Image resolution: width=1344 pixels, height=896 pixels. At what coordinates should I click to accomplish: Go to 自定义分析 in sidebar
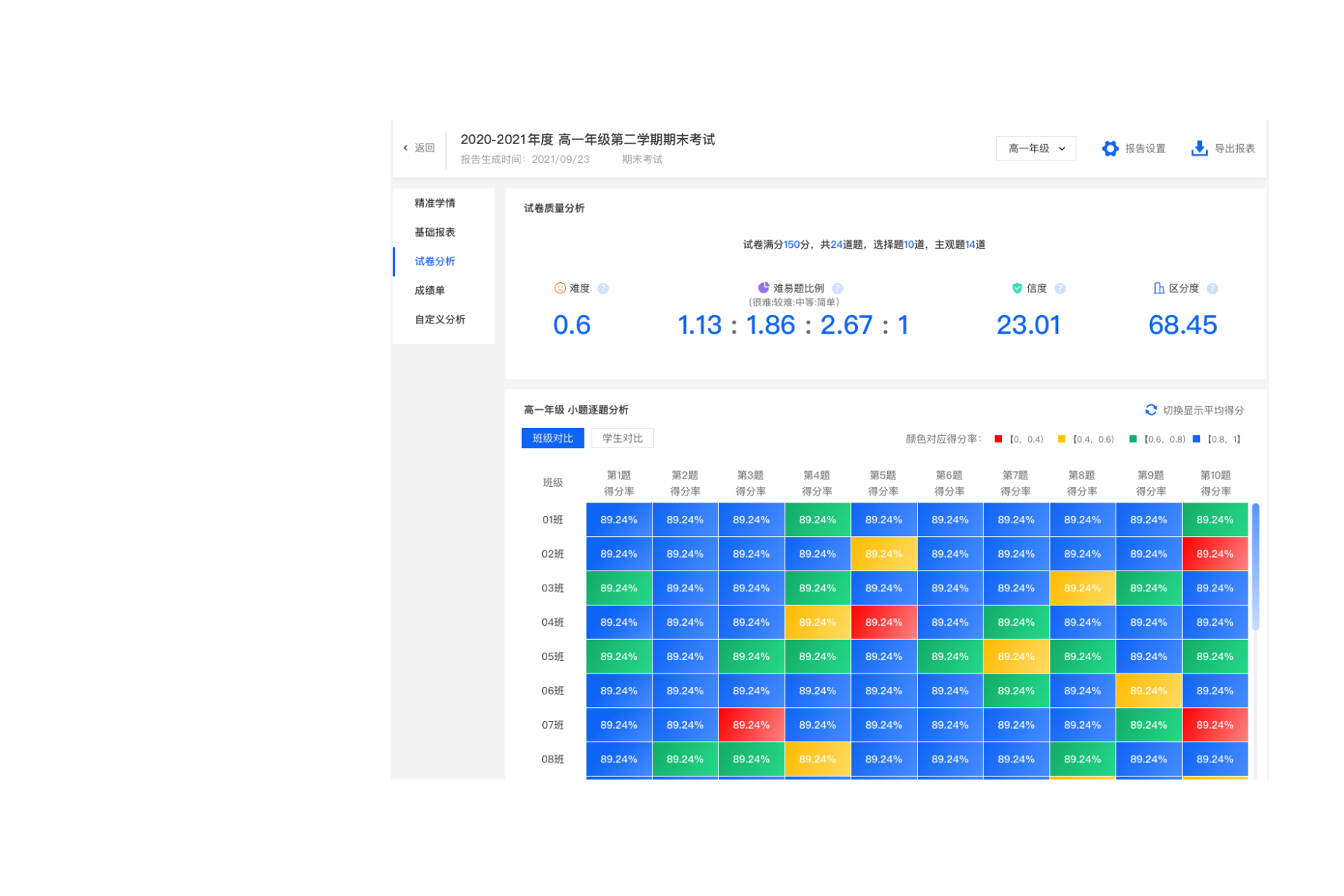(x=440, y=320)
